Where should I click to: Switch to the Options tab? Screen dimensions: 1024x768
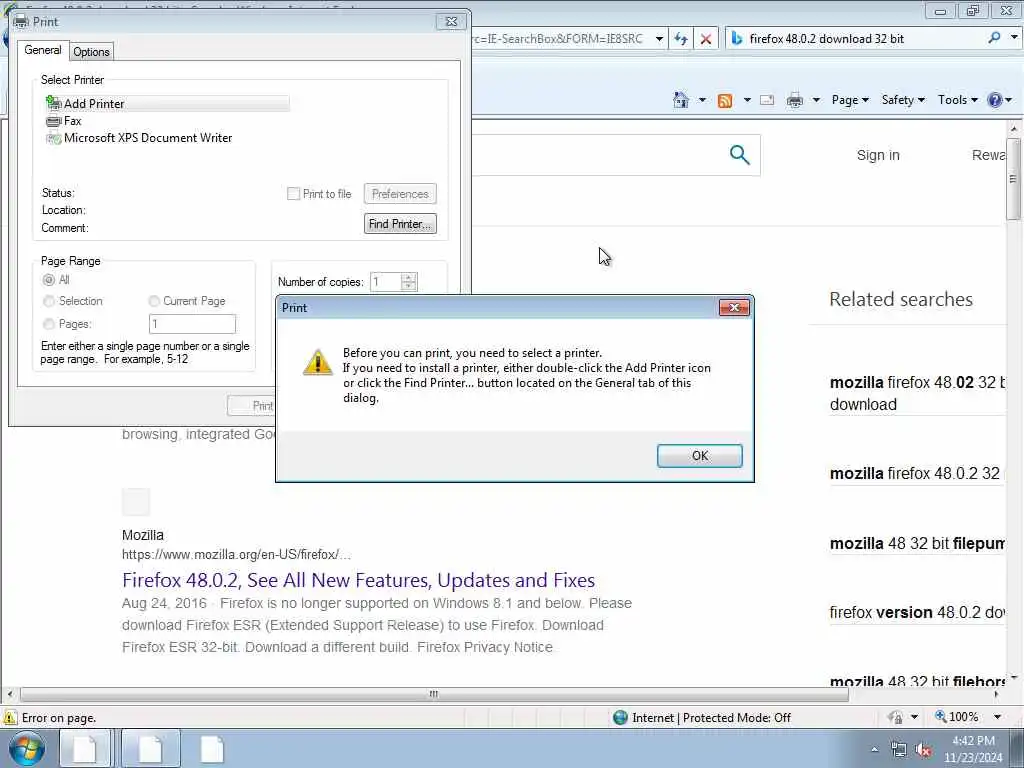click(x=91, y=52)
